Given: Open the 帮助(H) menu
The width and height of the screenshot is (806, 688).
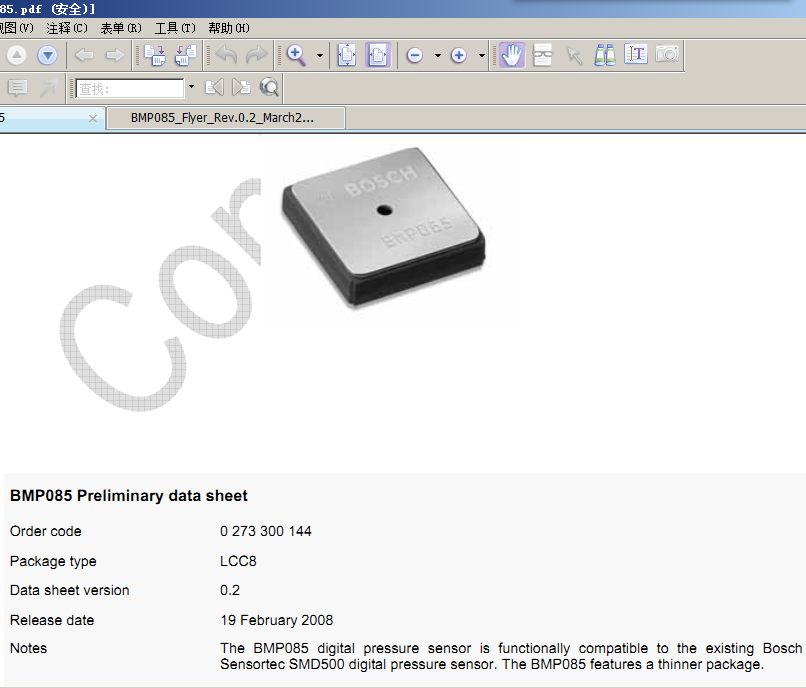Looking at the screenshot, I should click(229, 28).
